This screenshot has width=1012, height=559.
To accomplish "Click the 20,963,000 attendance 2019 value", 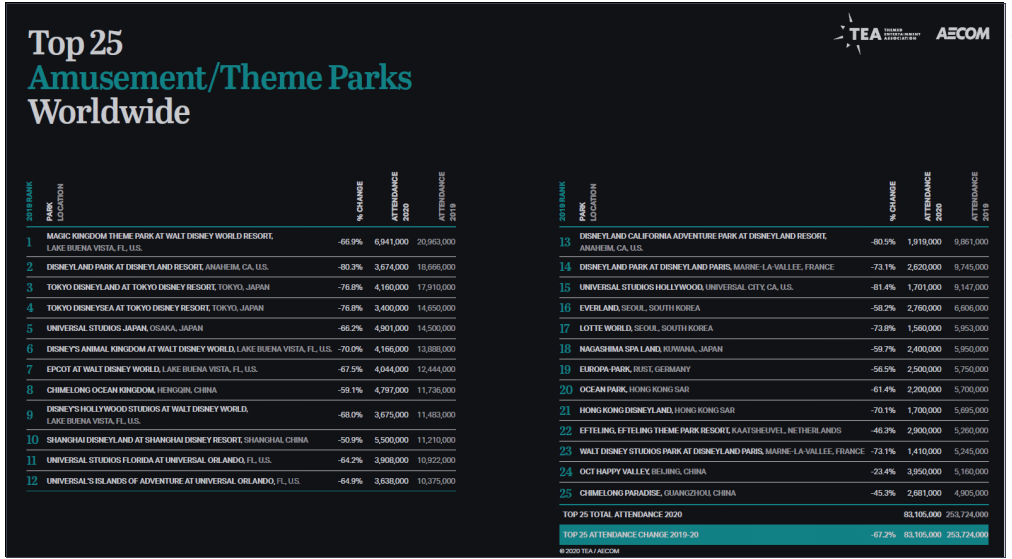I will coord(436,242).
